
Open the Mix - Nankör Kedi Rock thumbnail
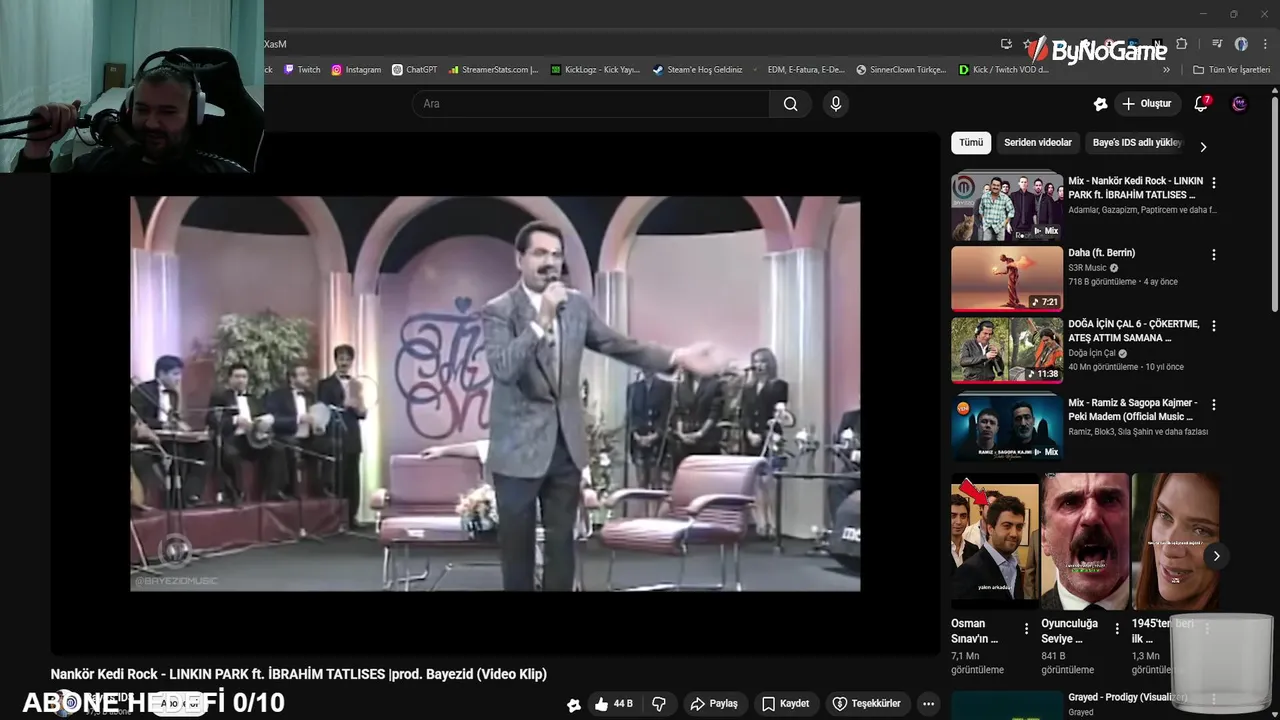[x=1007, y=207]
